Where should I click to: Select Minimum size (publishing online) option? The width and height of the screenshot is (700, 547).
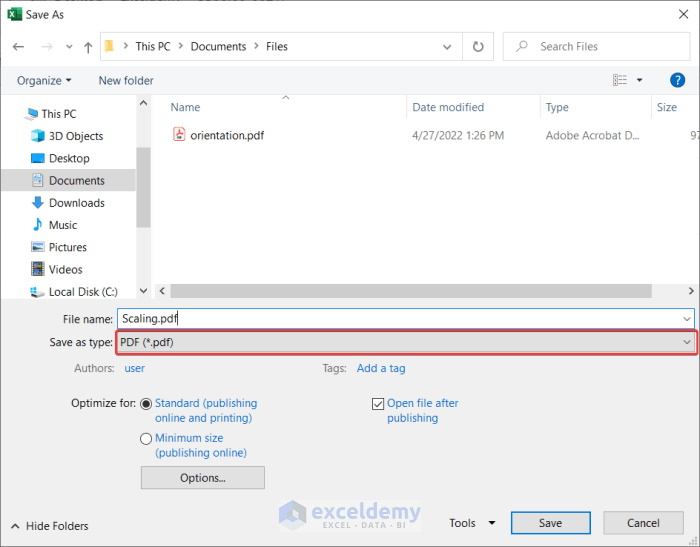click(146, 439)
